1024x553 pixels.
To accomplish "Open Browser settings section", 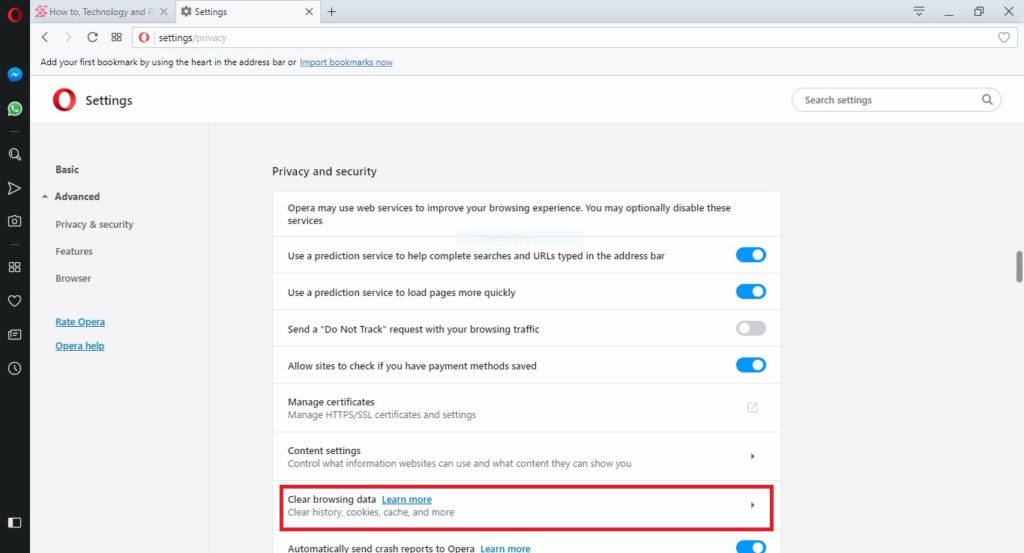I will click(73, 278).
